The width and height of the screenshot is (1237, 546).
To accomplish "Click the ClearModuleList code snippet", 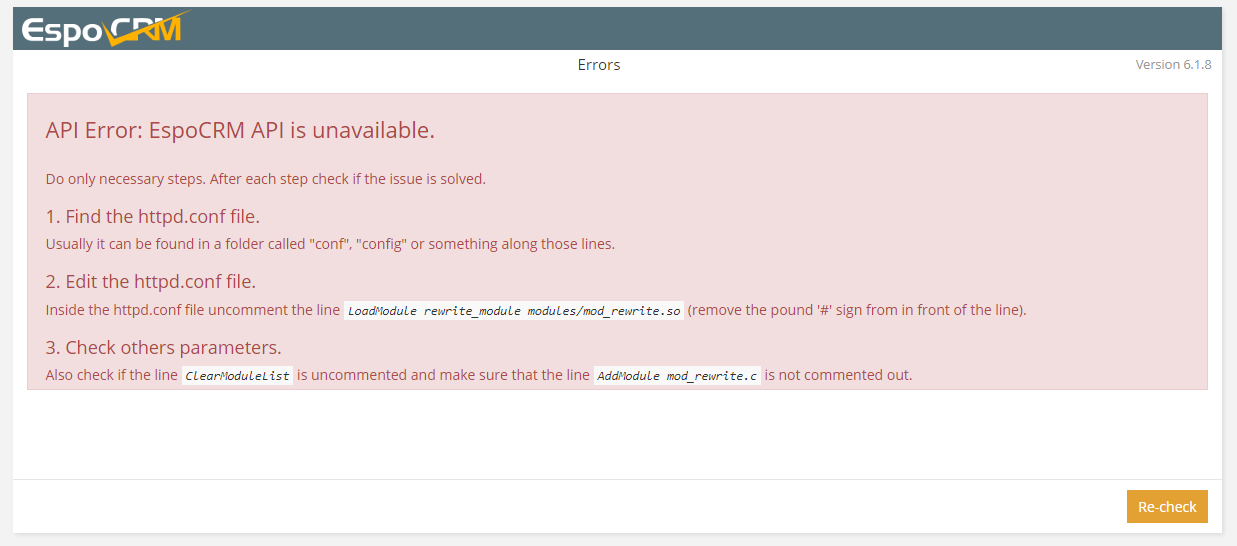I will click(x=237, y=377).
